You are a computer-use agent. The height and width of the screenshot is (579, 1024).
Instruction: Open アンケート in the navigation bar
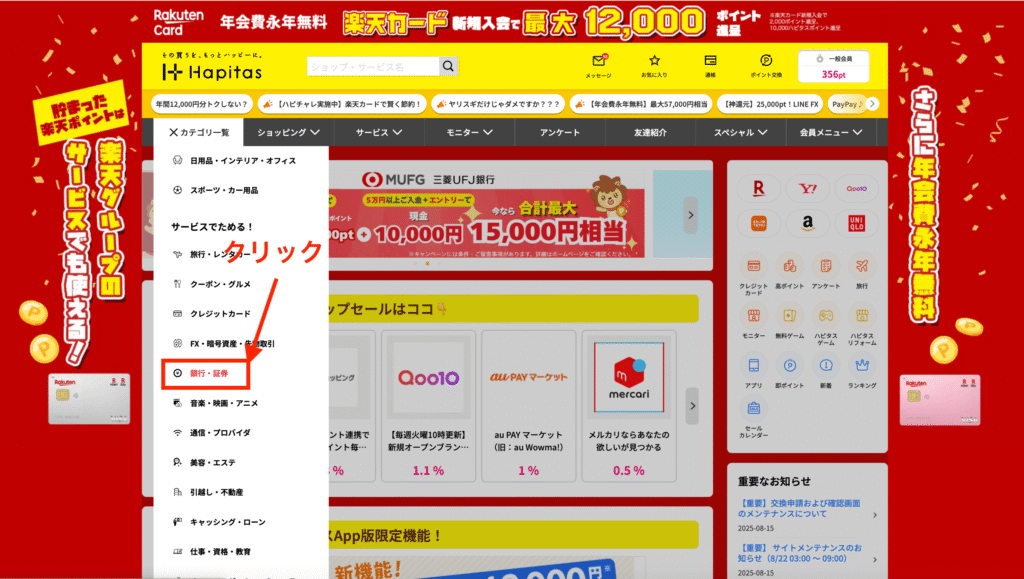[560, 133]
